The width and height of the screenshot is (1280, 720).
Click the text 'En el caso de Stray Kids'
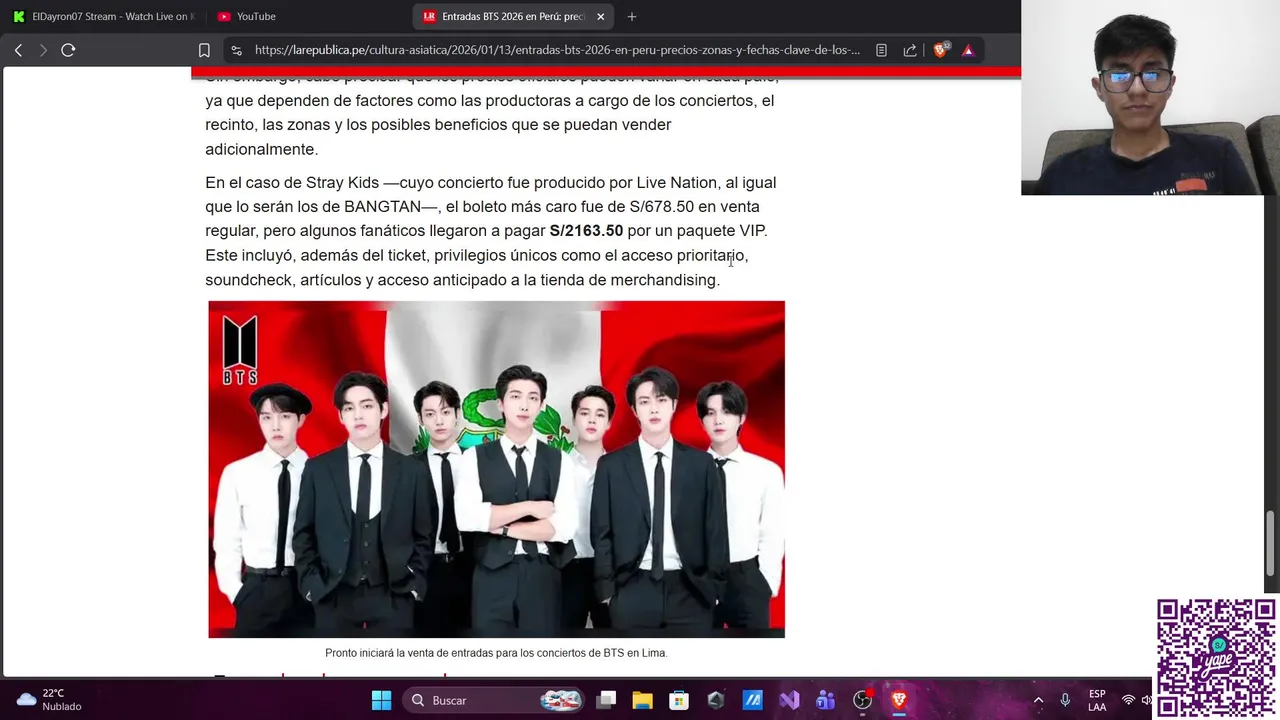coord(292,183)
